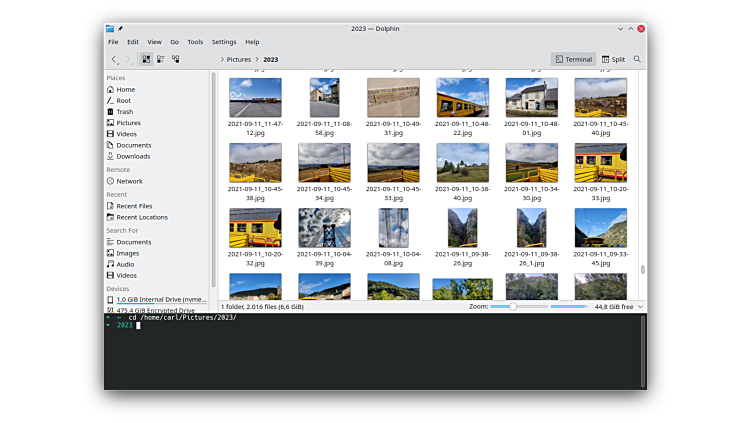This screenshot has height=423, width=752.
Task: Go back with the back arrow
Action: (x=114, y=59)
